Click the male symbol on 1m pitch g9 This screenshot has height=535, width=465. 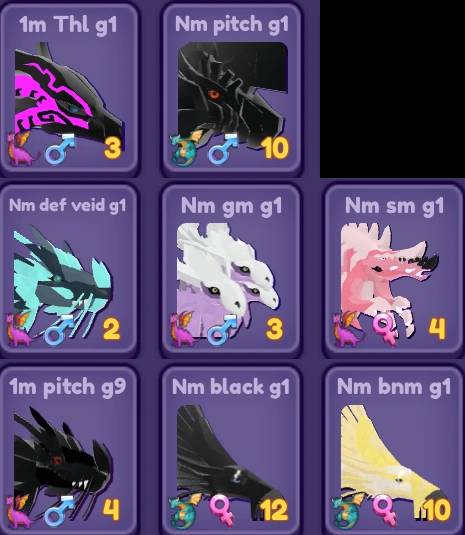(59, 511)
